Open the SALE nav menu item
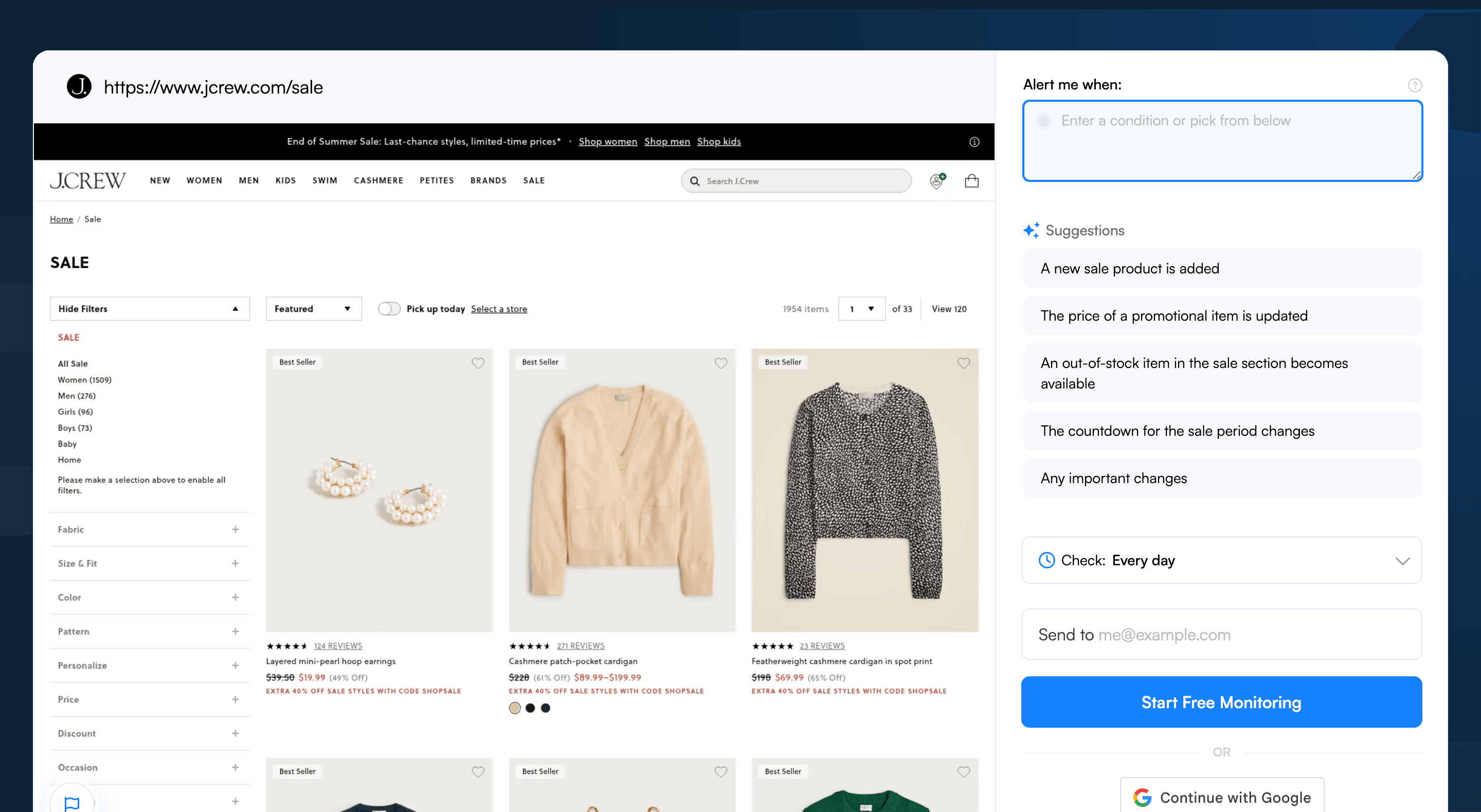The height and width of the screenshot is (812, 1481). 534,180
